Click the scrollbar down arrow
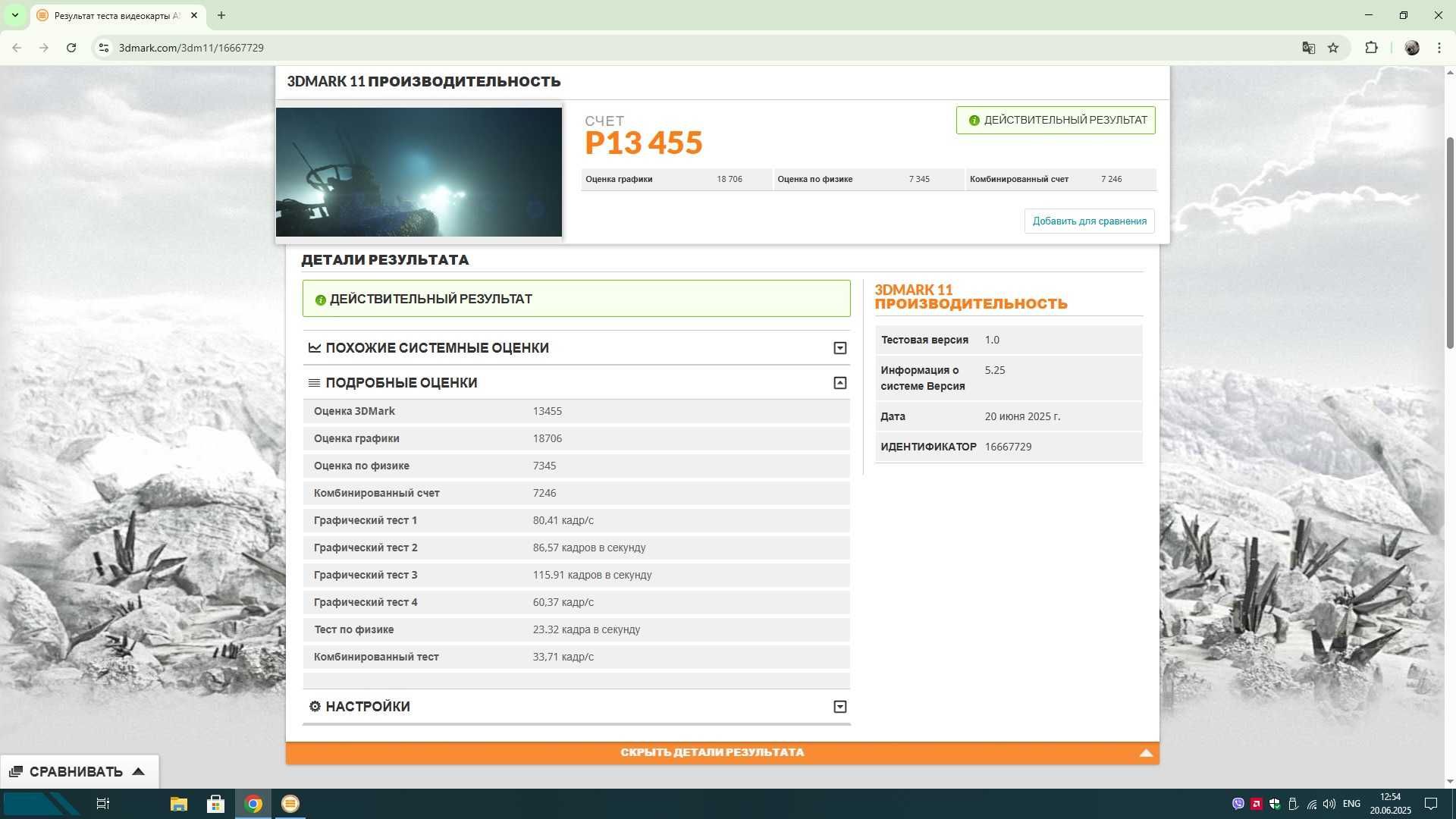This screenshot has height=819, width=1456. (x=1450, y=781)
